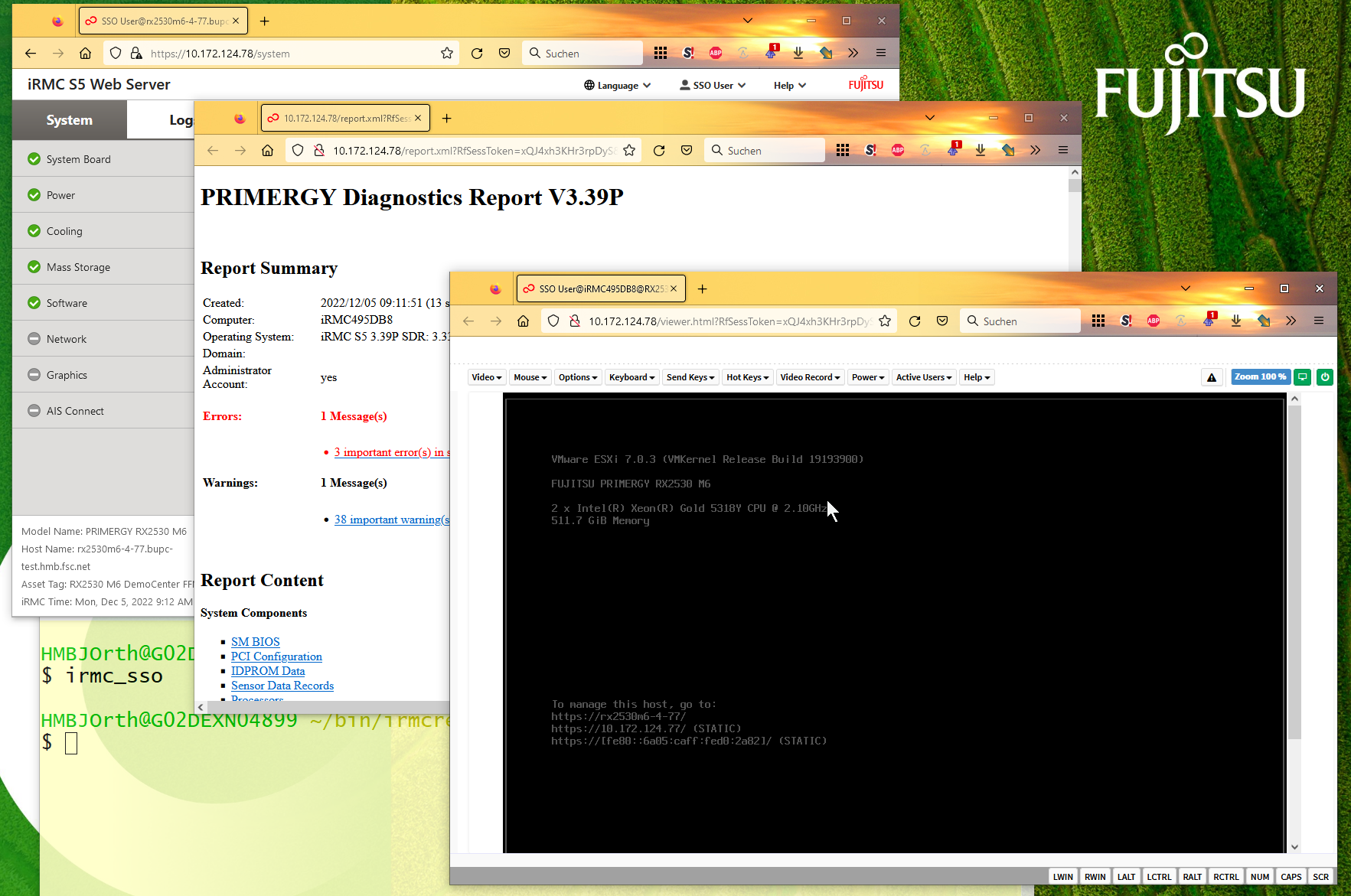Viewport: 1351px width, 896px height.
Task: Click search field in viewer browser window
Action: [x=1020, y=321]
